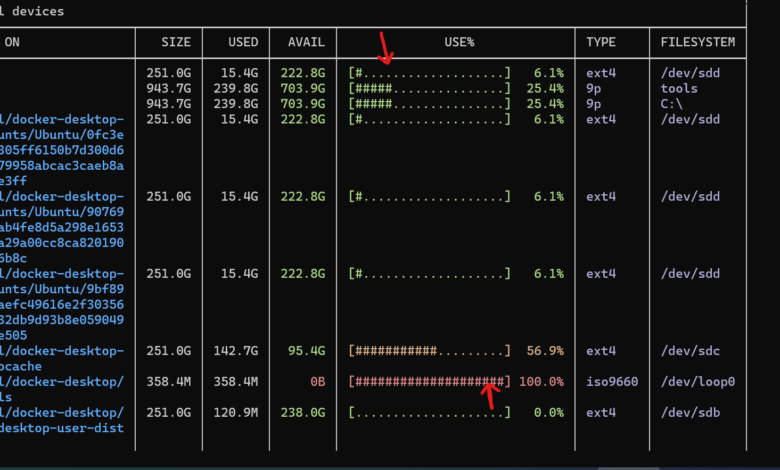
Task: Click the FILESYSTEM column header
Action: coord(697,42)
